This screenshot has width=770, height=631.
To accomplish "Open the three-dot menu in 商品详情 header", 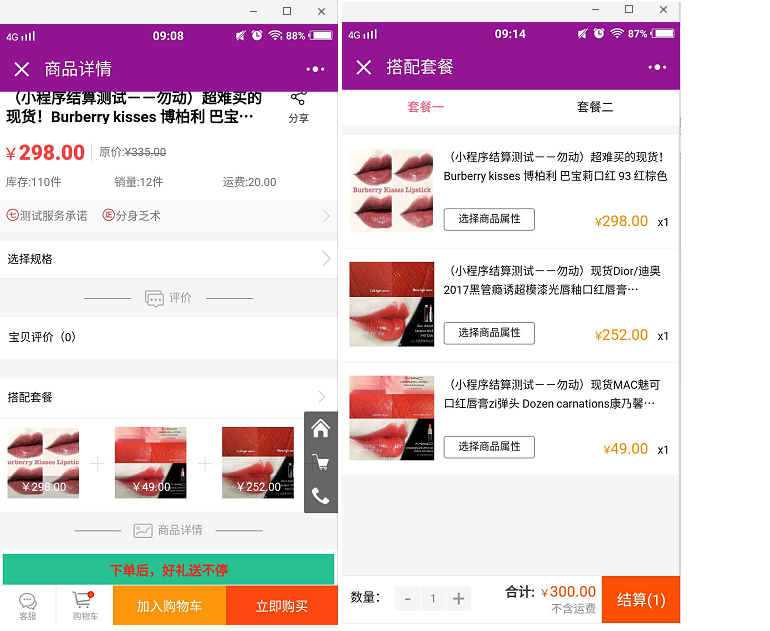I will point(315,69).
